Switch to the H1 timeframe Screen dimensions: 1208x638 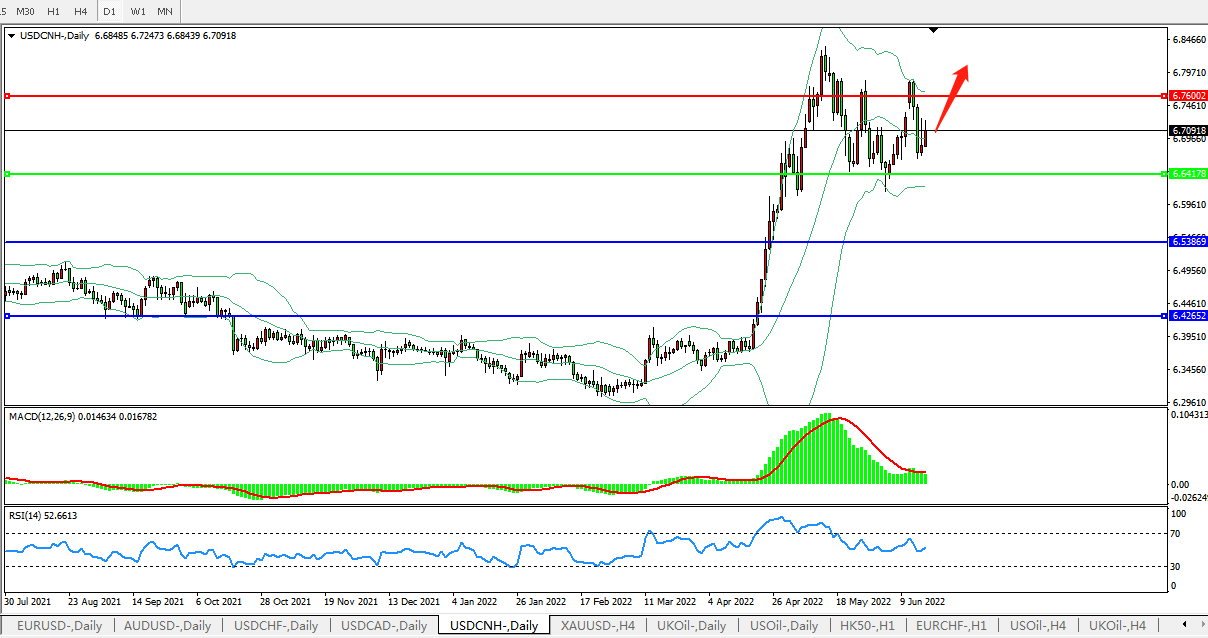click(54, 11)
